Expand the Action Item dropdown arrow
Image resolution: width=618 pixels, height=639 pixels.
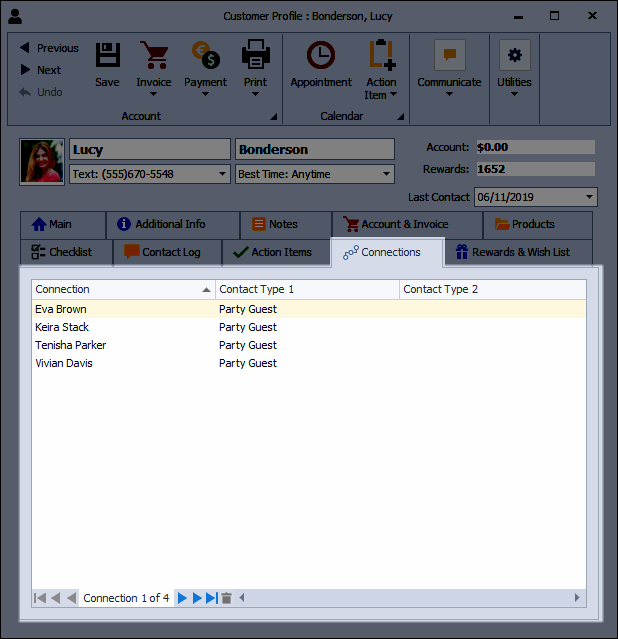[x=393, y=94]
